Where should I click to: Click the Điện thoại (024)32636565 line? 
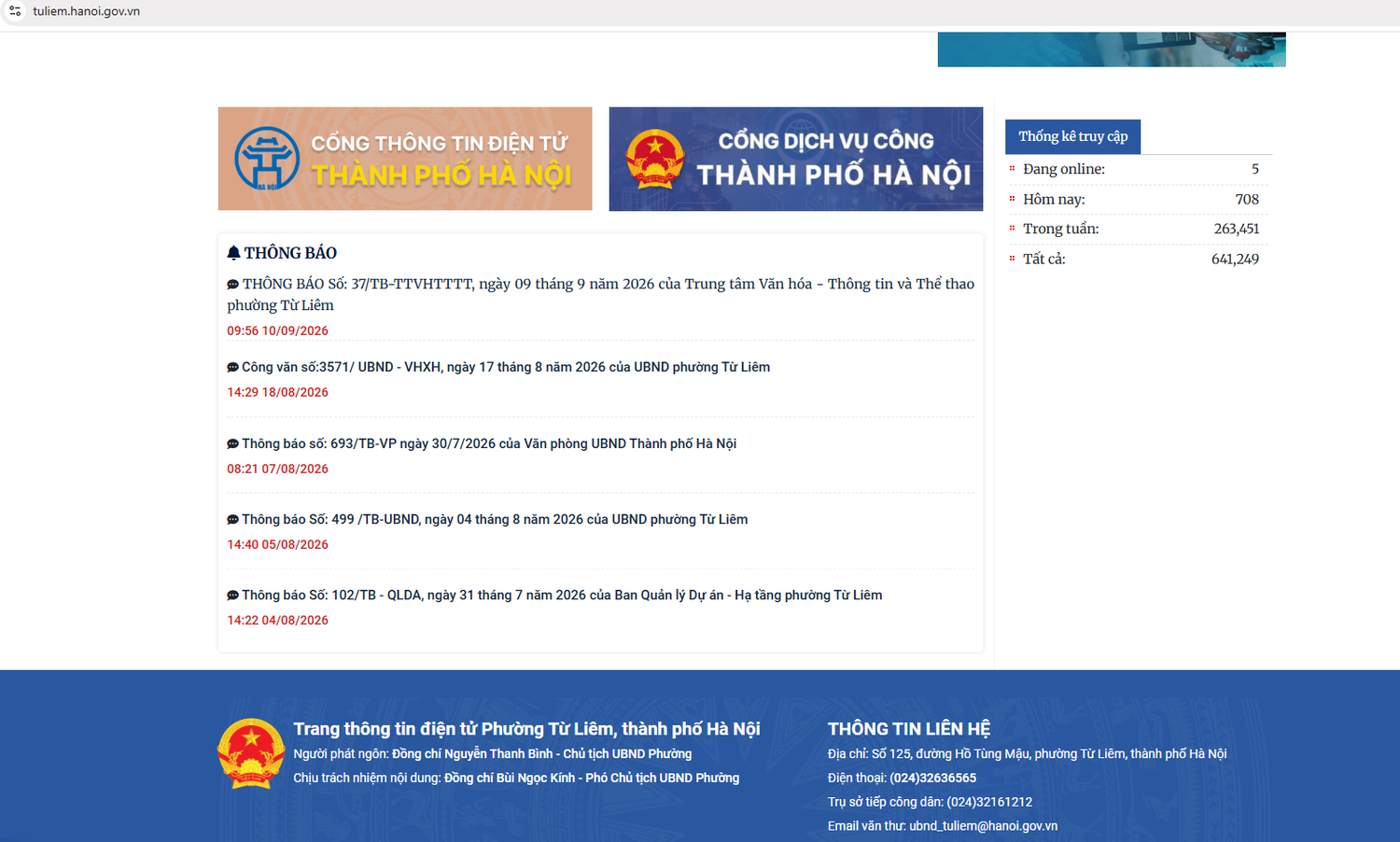[x=902, y=778]
